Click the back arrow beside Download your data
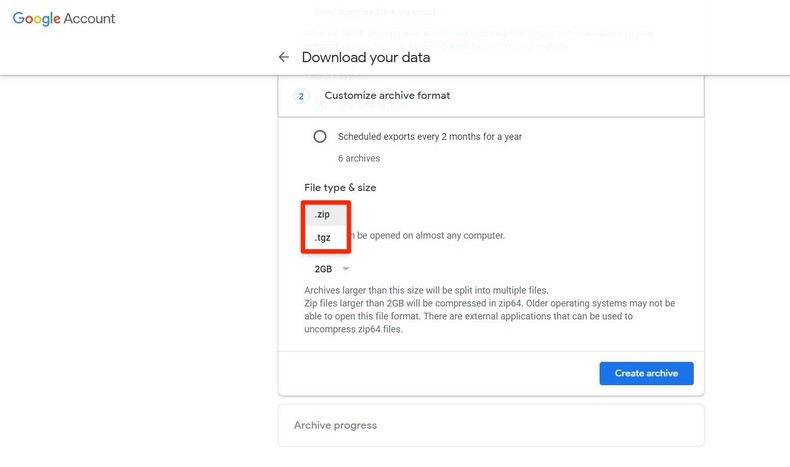 coord(284,57)
